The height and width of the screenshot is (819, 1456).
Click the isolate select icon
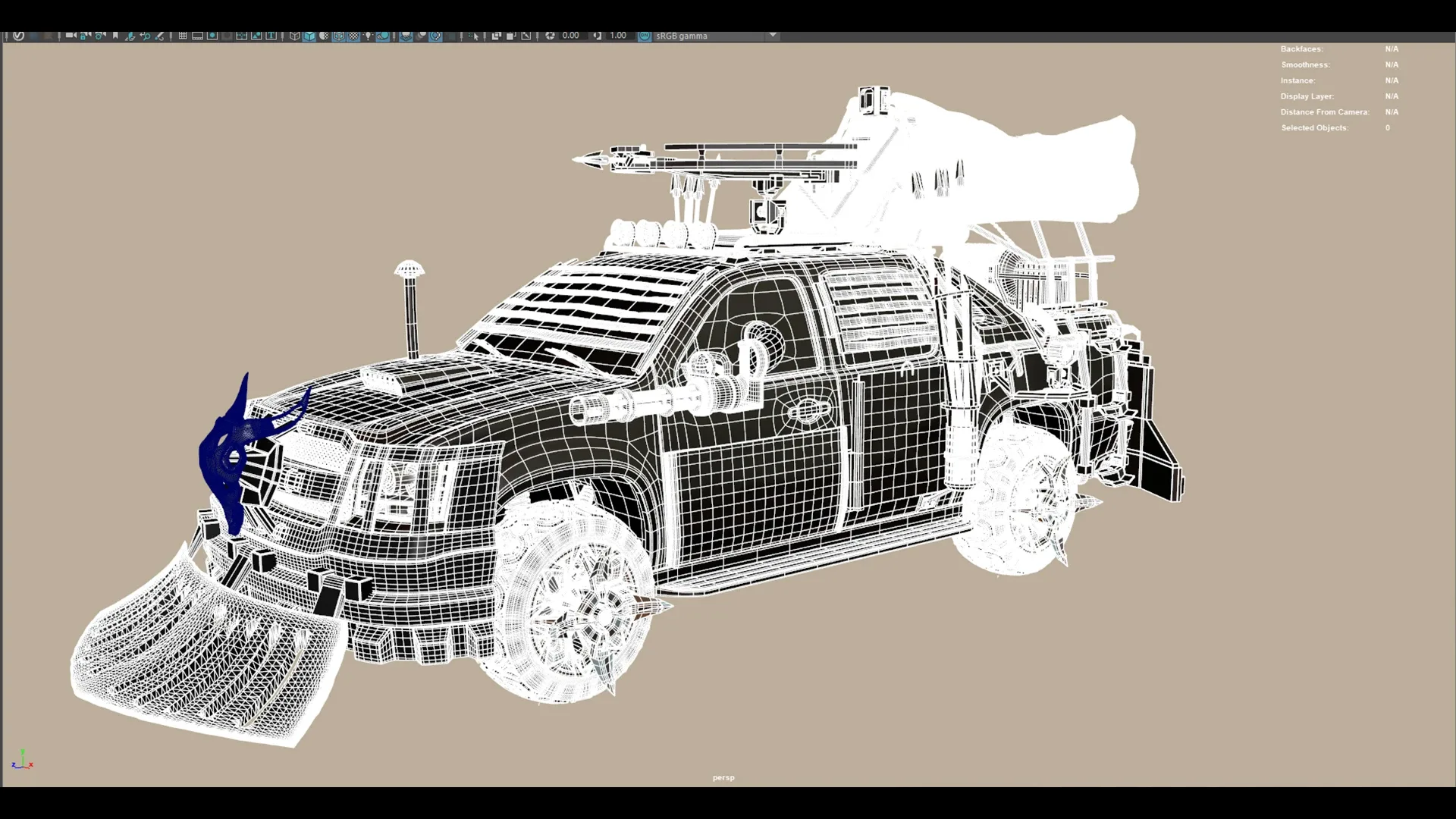474,36
